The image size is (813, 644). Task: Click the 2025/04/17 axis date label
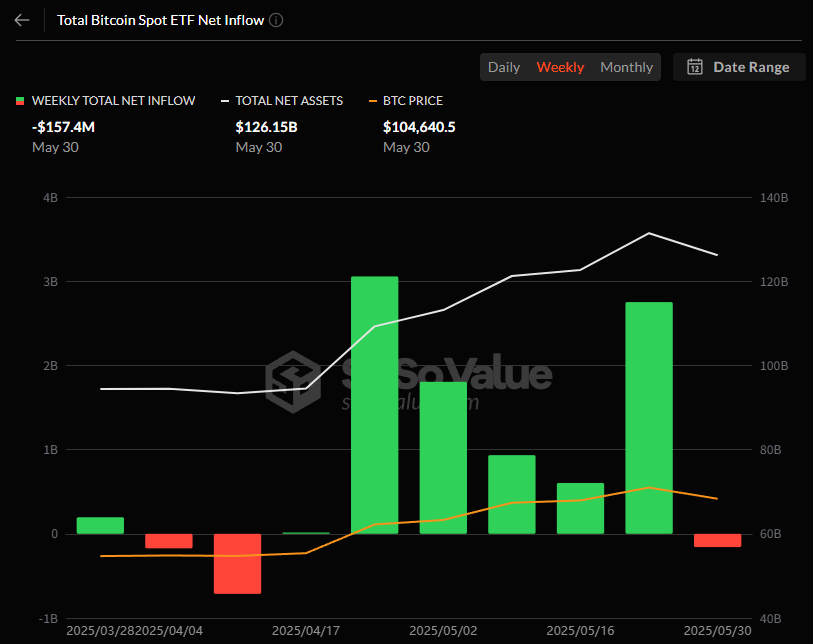pyautogui.click(x=306, y=631)
